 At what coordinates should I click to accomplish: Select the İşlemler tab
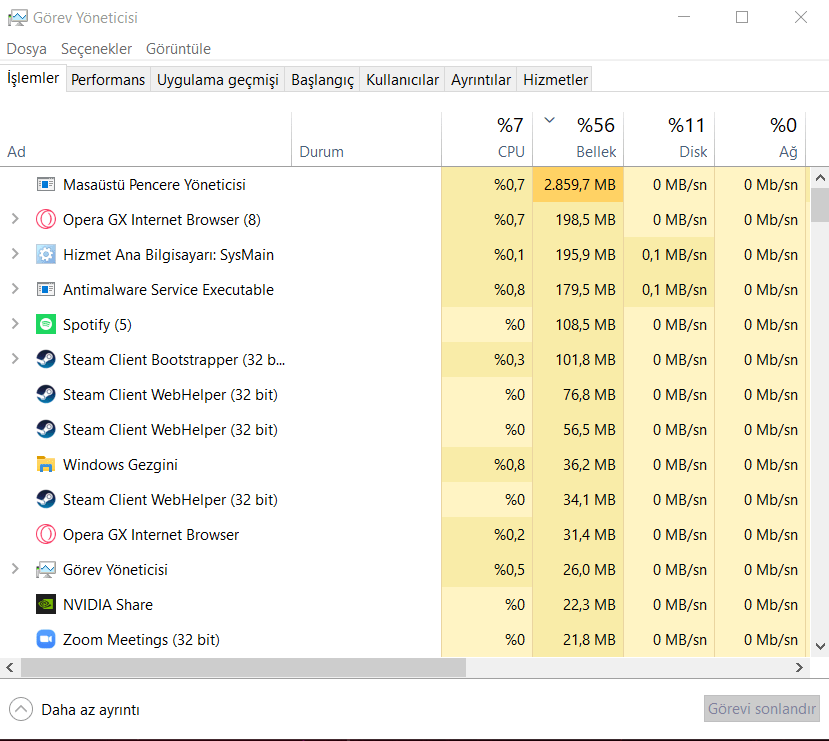pyautogui.click(x=33, y=78)
